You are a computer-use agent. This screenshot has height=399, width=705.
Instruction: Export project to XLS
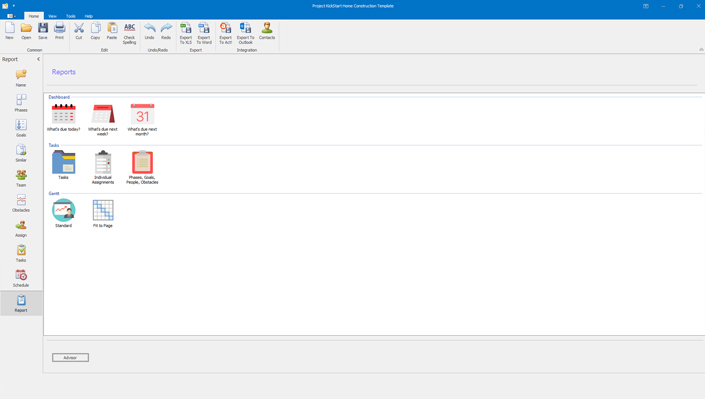[x=186, y=33]
